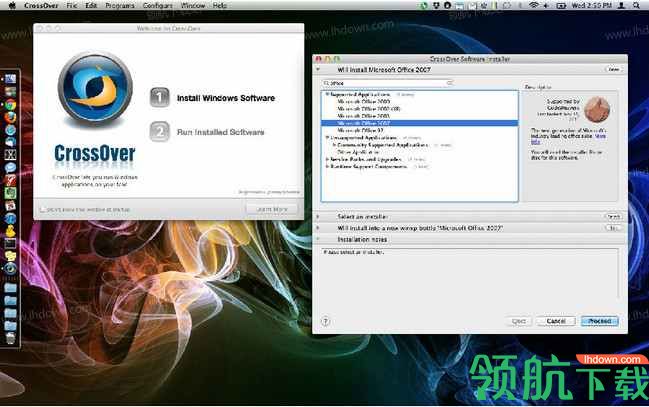The width and height of the screenshot is (649, 407).
Task: Click the numbered 1 Install Windows Software icon
Action: [159, 98]
